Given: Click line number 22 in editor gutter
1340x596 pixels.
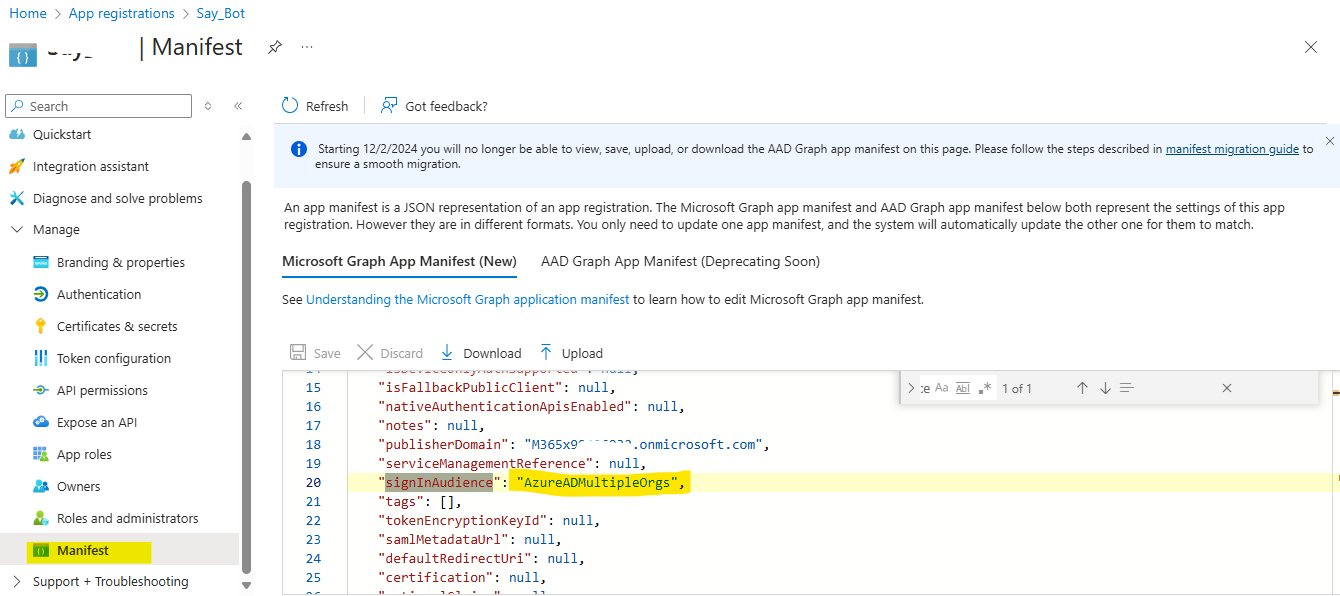Looking at the screenshot, I should tap(313, 521).
